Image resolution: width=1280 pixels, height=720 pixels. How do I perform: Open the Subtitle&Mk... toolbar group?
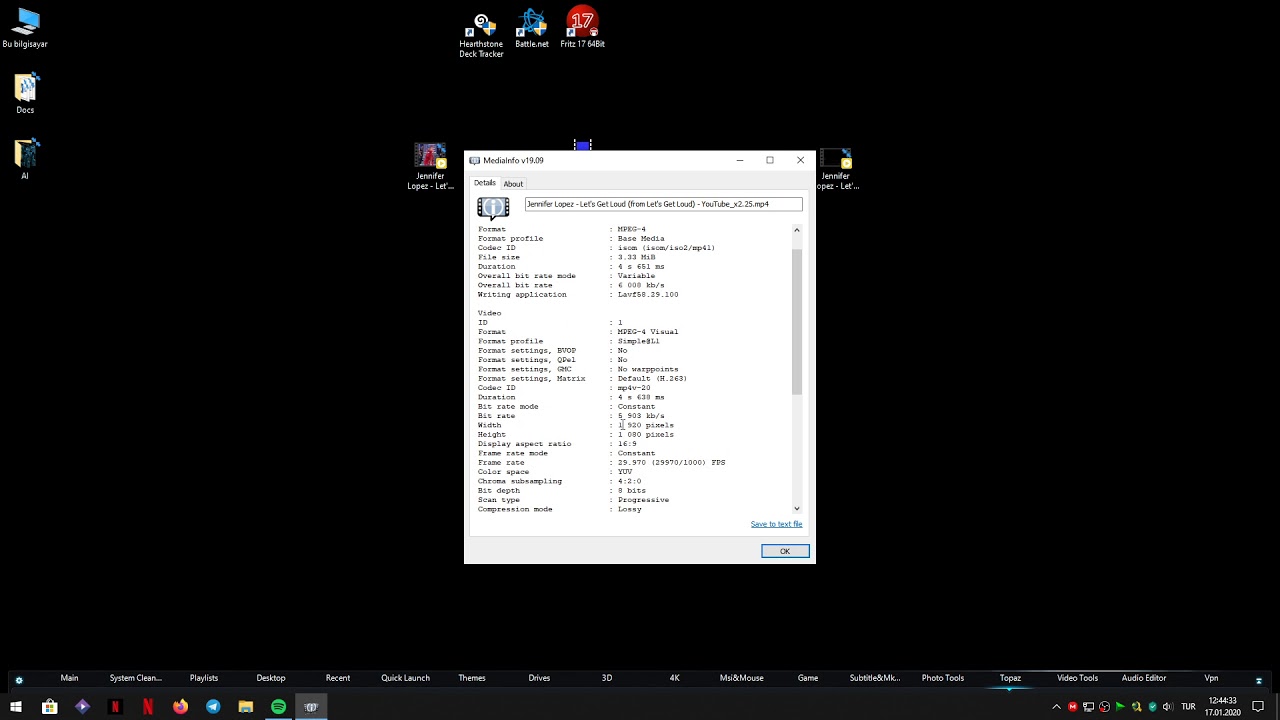[x=875, y=678]
